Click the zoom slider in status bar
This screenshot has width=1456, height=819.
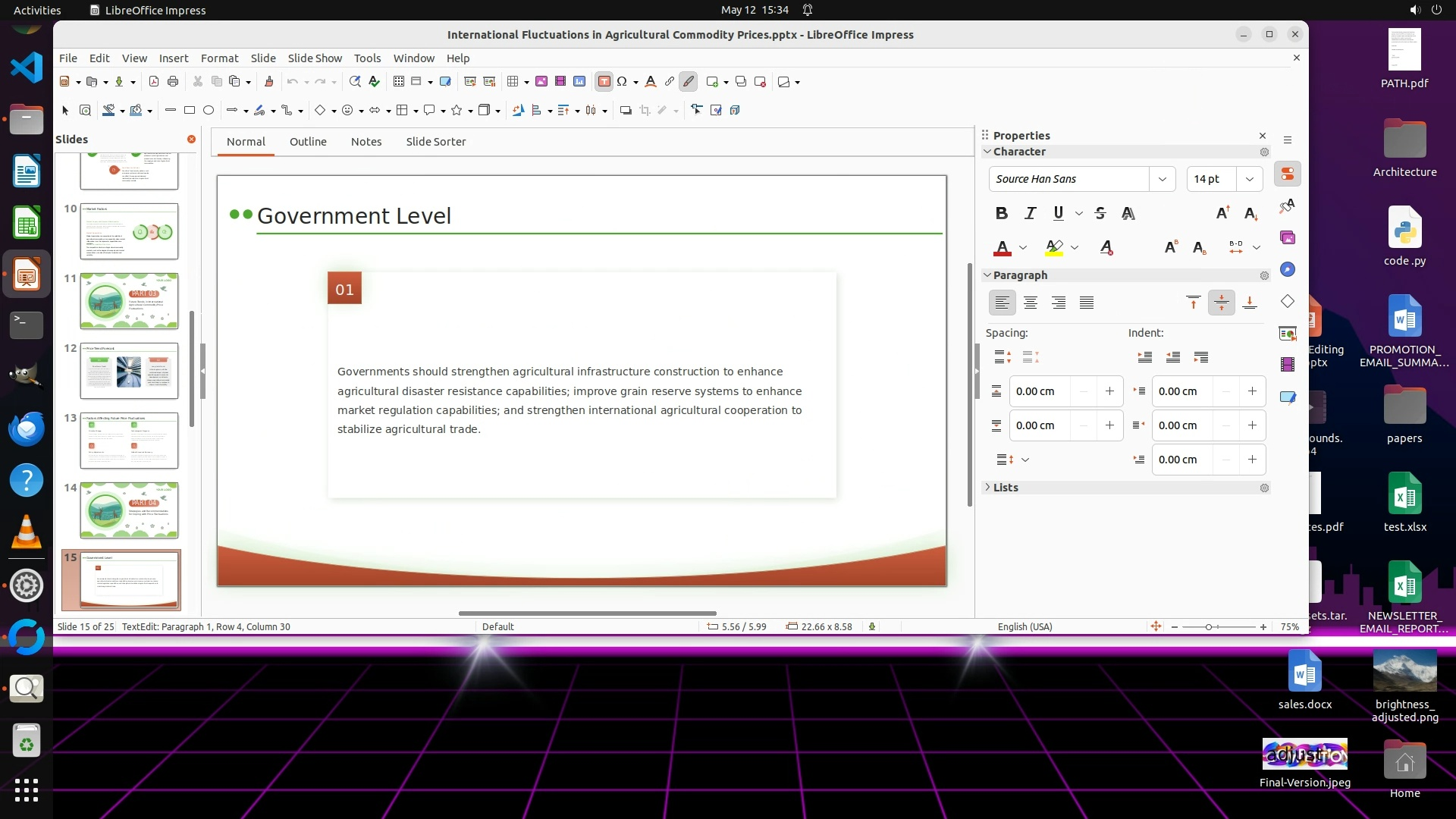(x=1209, y=626)
